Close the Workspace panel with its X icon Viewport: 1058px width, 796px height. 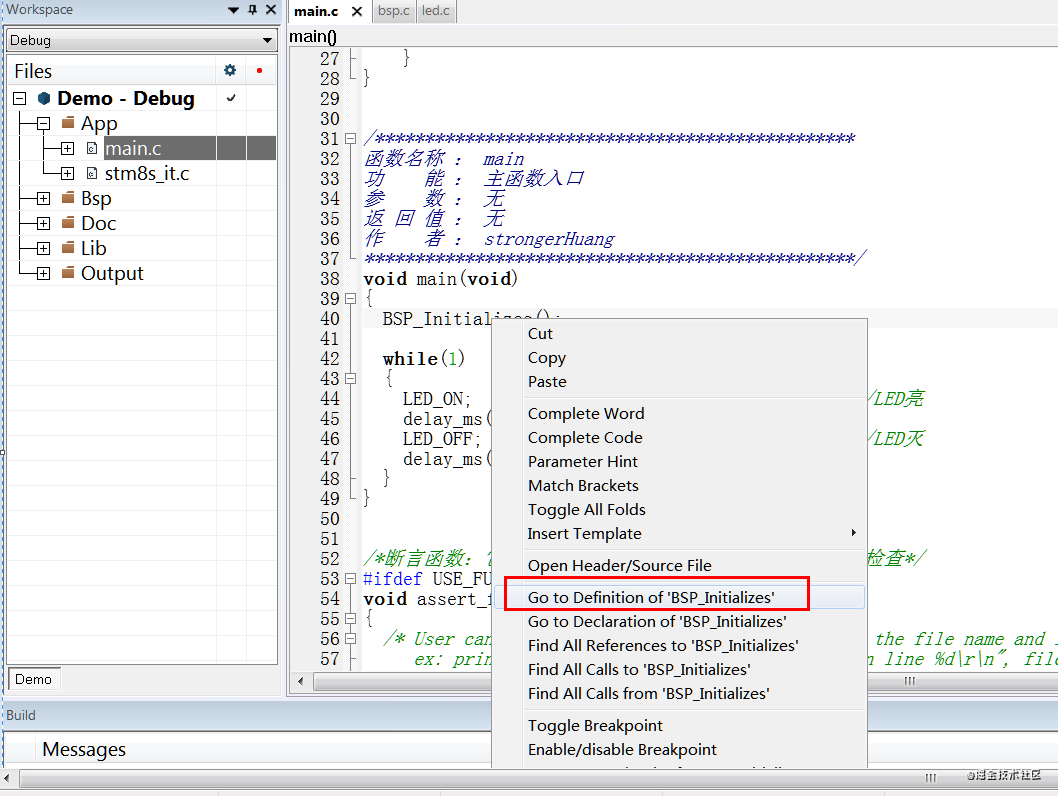(270, 10)
